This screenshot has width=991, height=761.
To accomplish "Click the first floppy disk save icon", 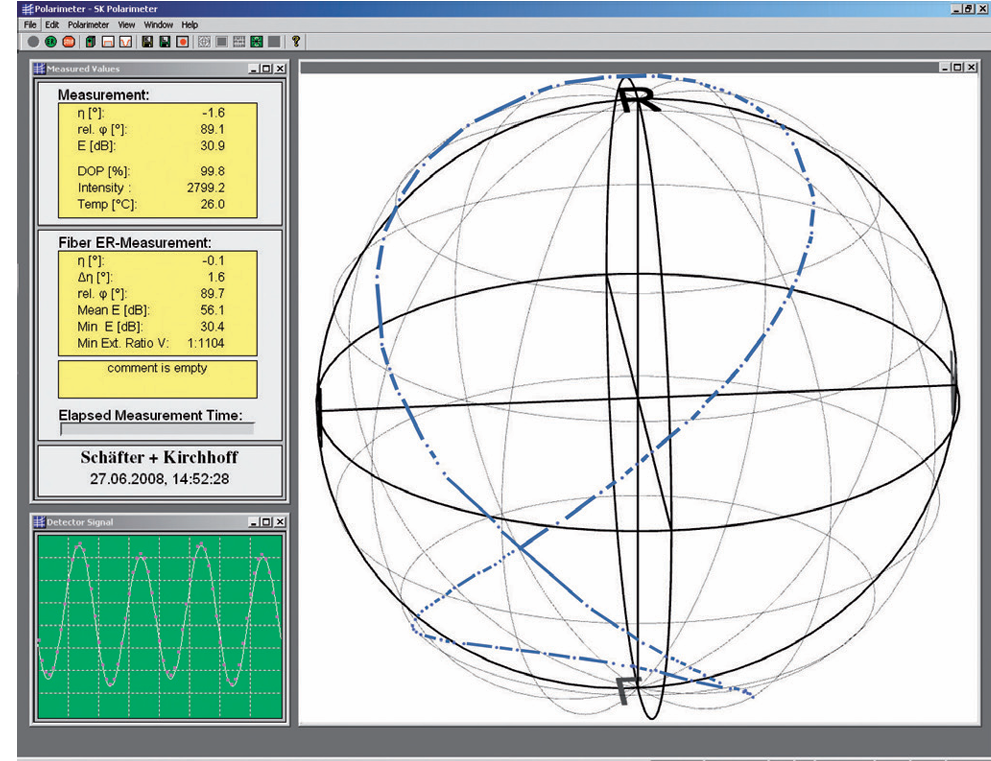I will (x=147, y=42).
